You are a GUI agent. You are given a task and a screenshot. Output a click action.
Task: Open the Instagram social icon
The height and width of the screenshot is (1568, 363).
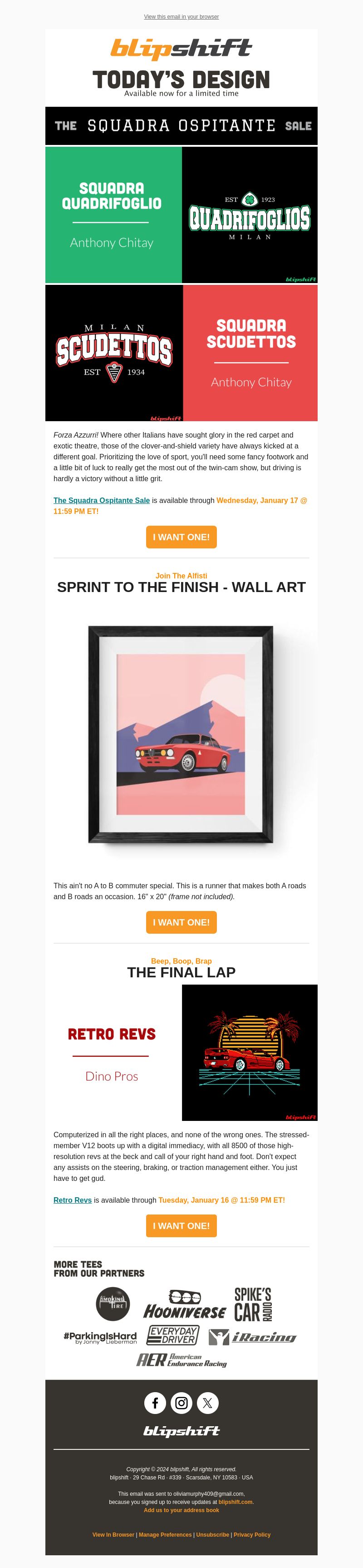pyautogui.click(x=181, y=1403)
